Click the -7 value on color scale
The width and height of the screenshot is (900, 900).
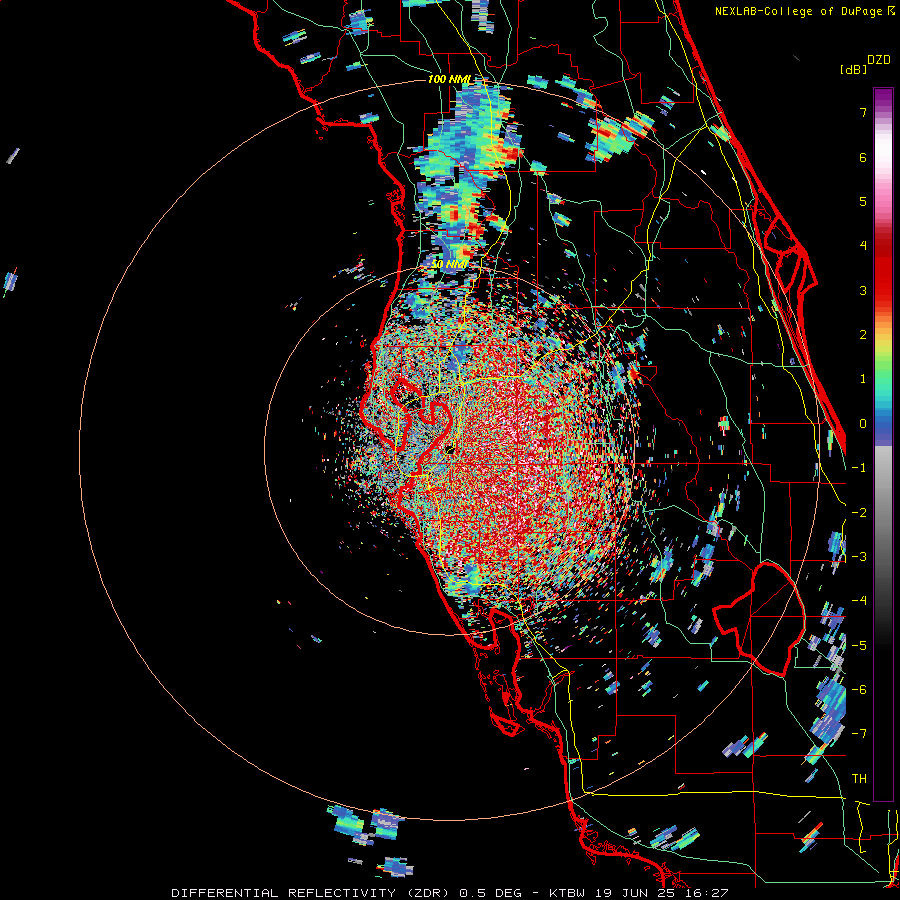859,734
